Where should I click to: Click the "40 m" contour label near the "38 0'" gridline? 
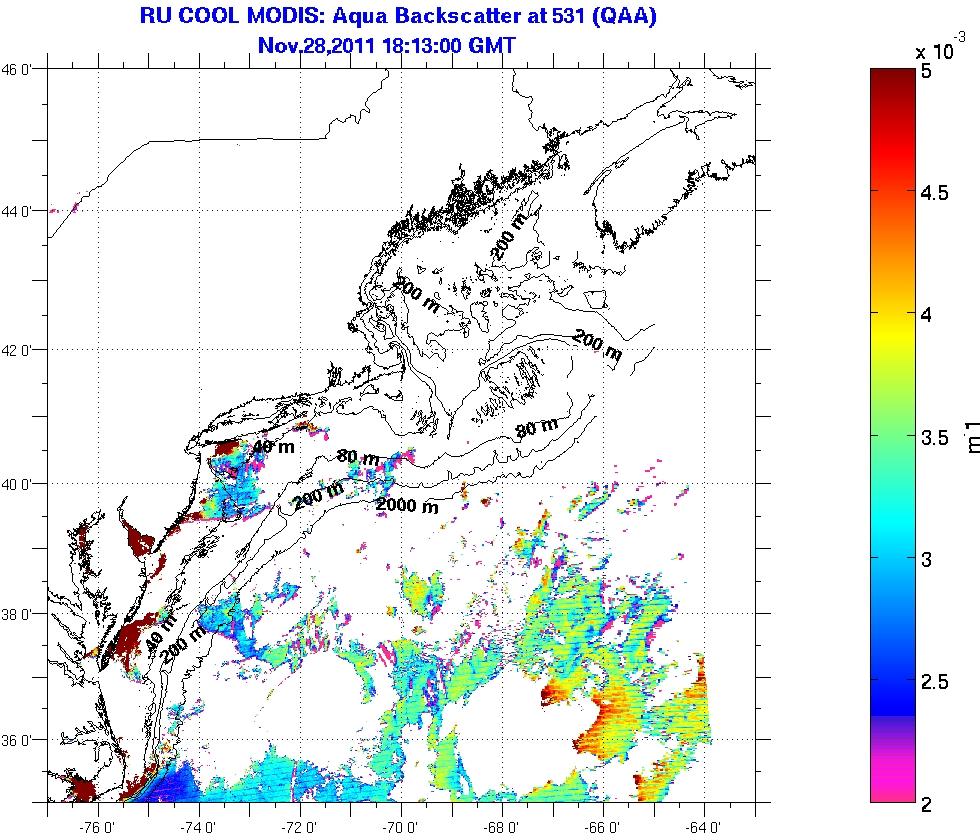[162, 631]
